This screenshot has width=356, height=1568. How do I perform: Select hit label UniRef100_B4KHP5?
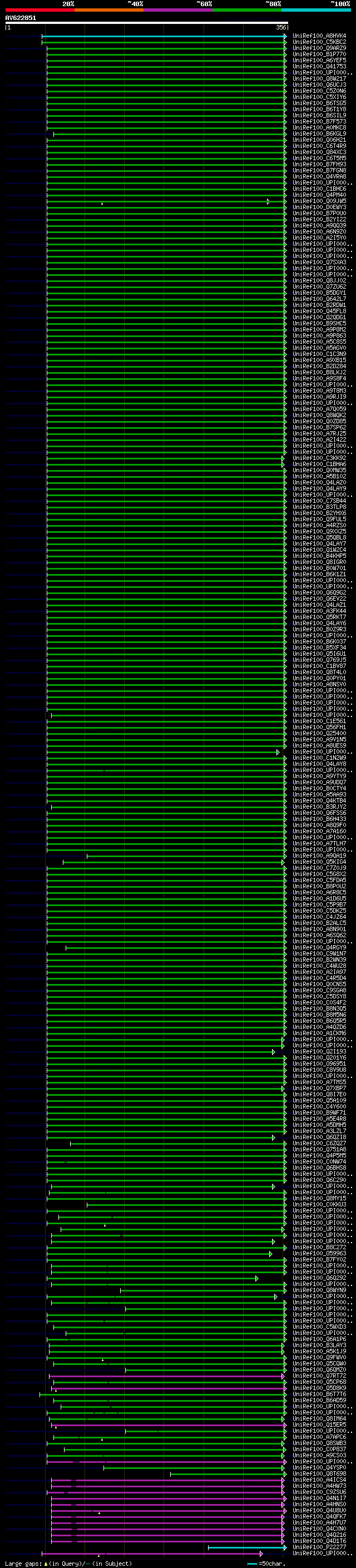tap(319, 556)
